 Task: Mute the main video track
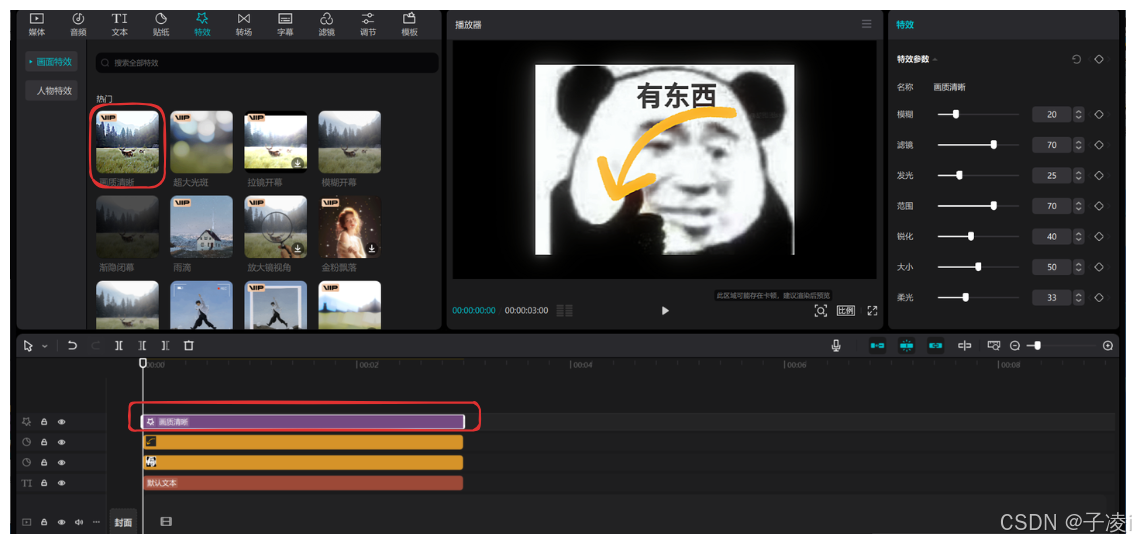coord(78,522)
